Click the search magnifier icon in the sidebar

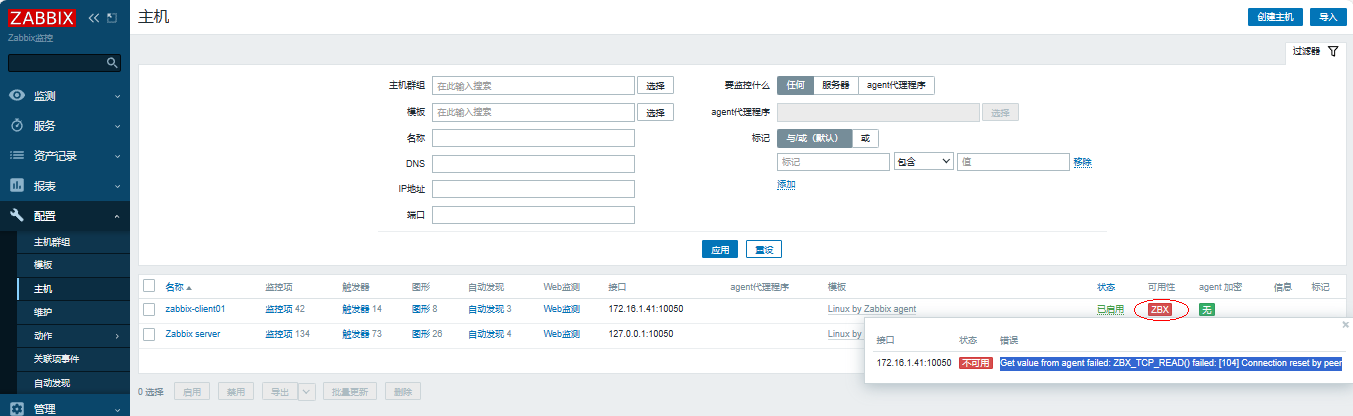112,62
